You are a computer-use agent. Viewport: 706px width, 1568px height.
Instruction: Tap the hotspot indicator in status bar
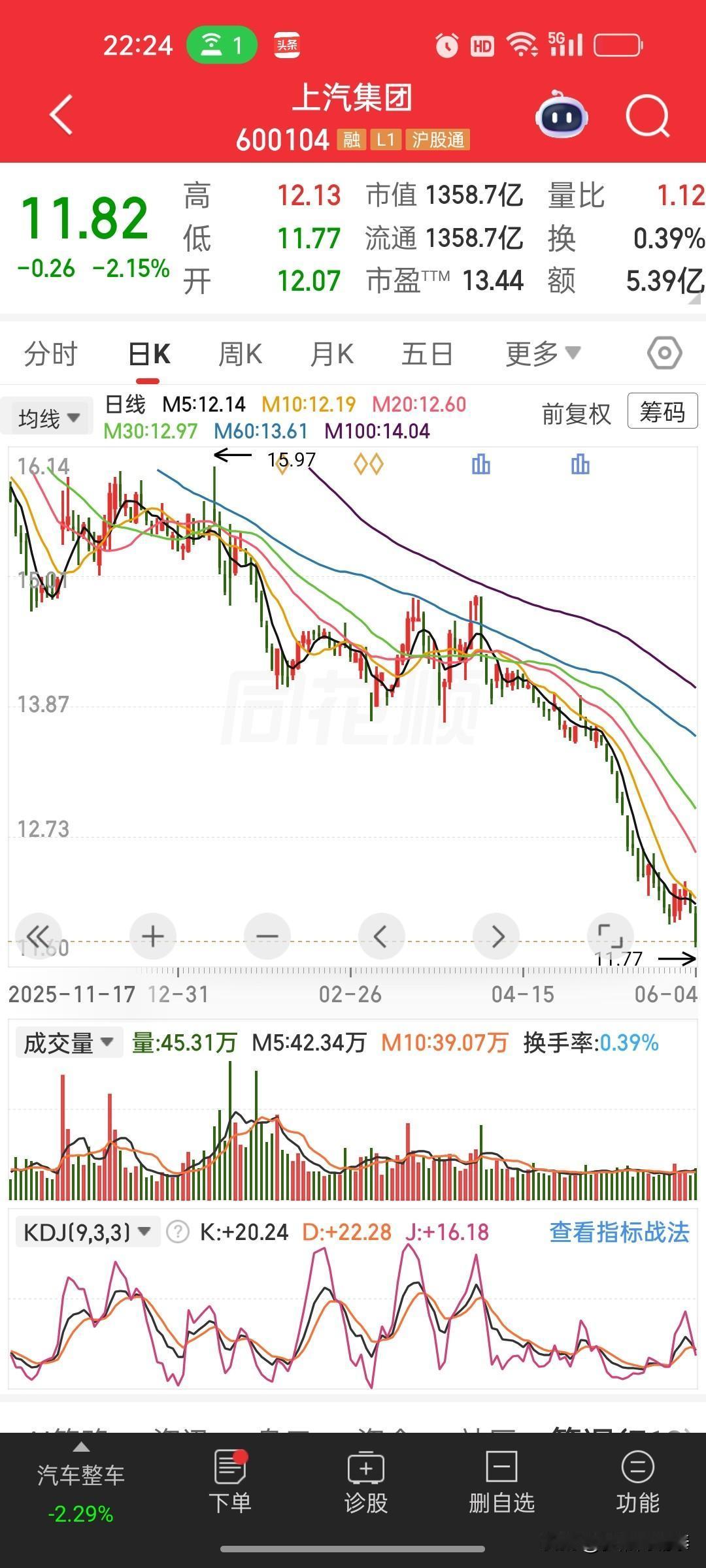[222, 45]
